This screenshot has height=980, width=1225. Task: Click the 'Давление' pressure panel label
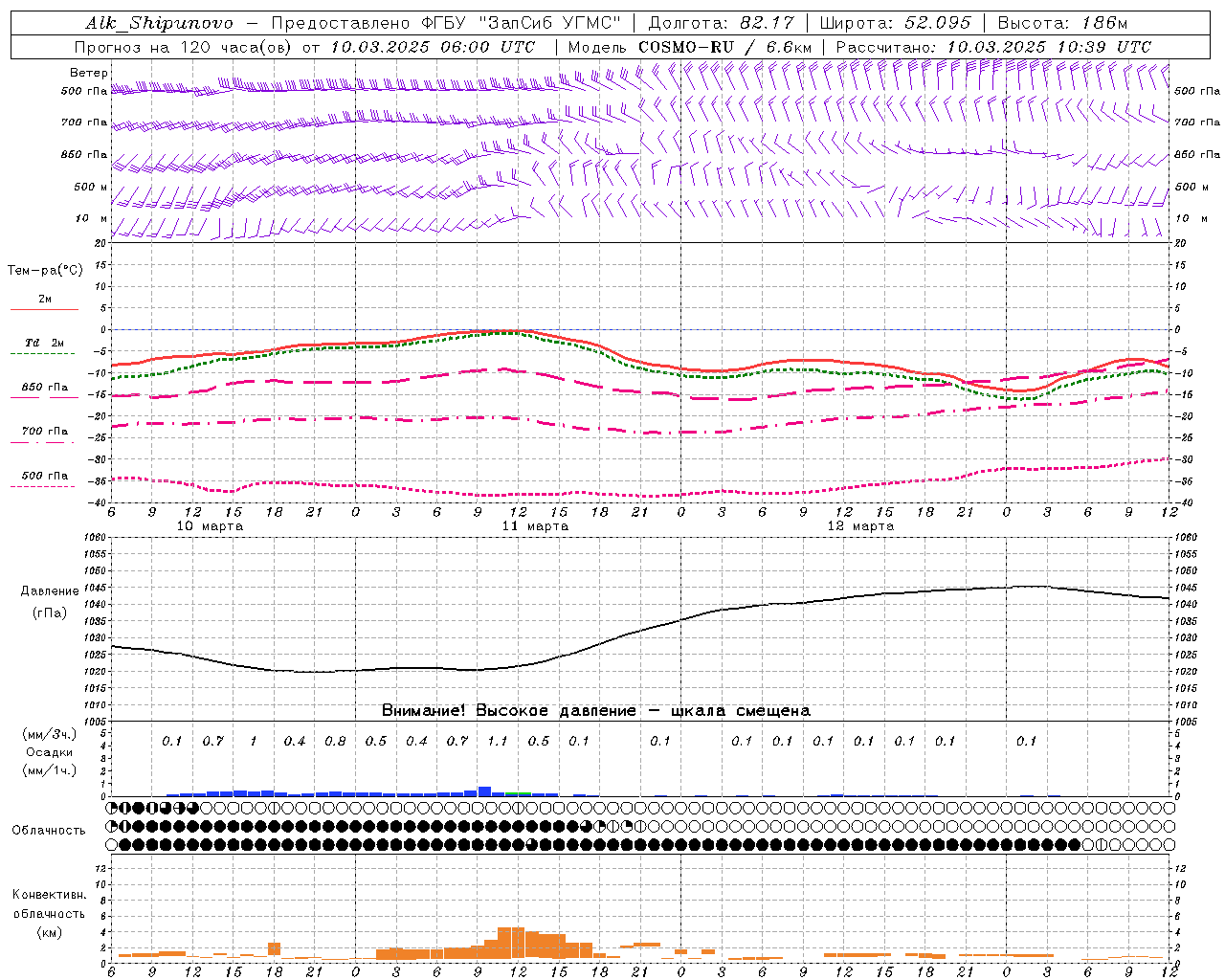50,591
